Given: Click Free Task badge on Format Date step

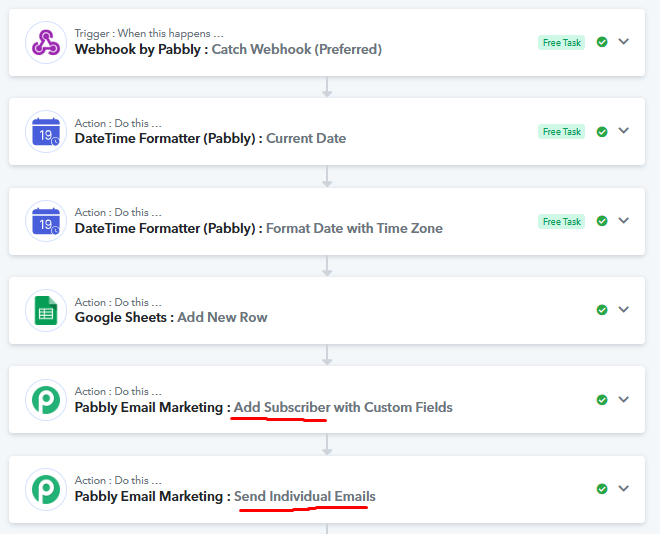Looking at the screenshot, I should [x=561, y=221].
